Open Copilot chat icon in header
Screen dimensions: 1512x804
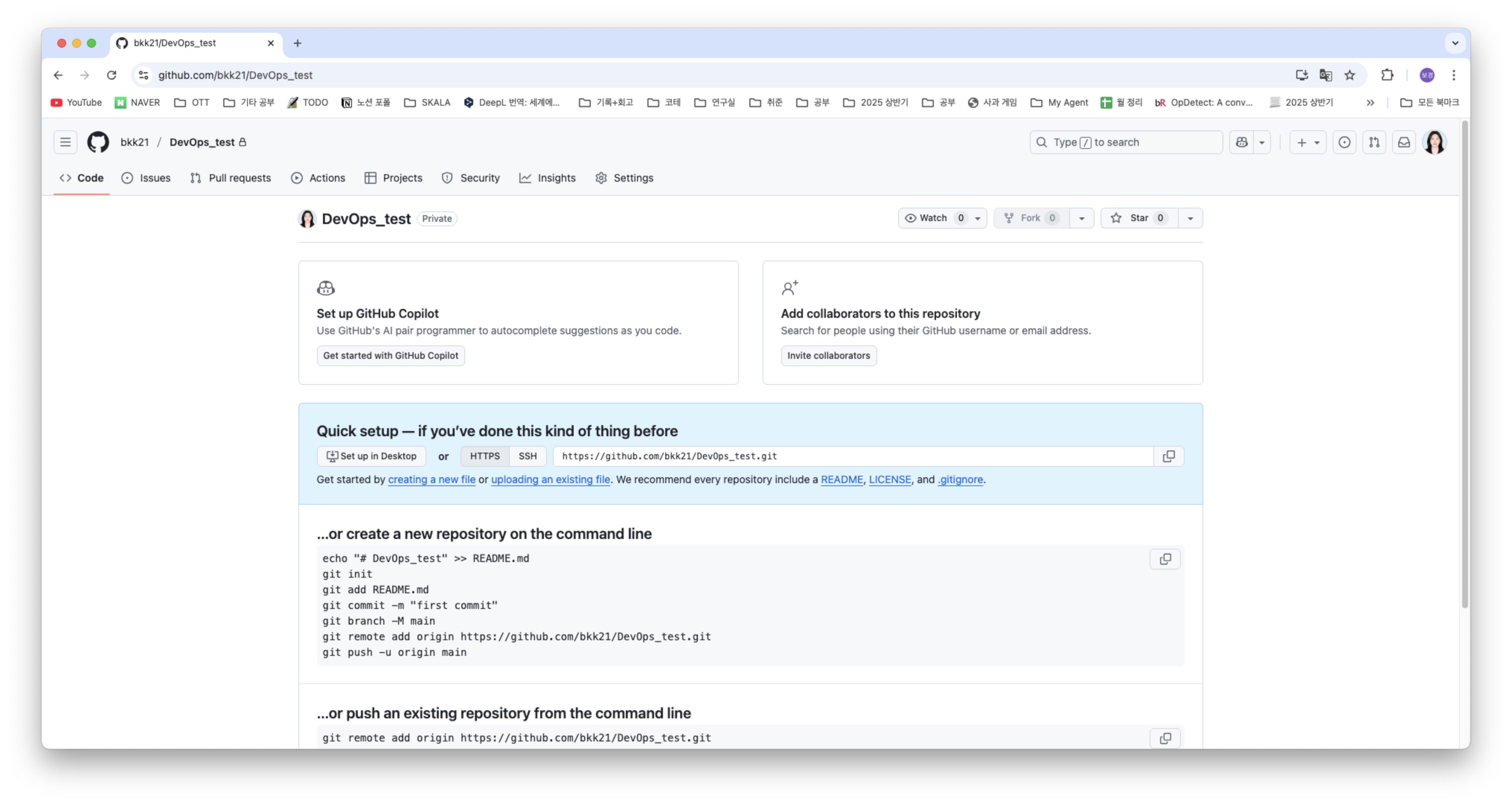point(1242,142)
